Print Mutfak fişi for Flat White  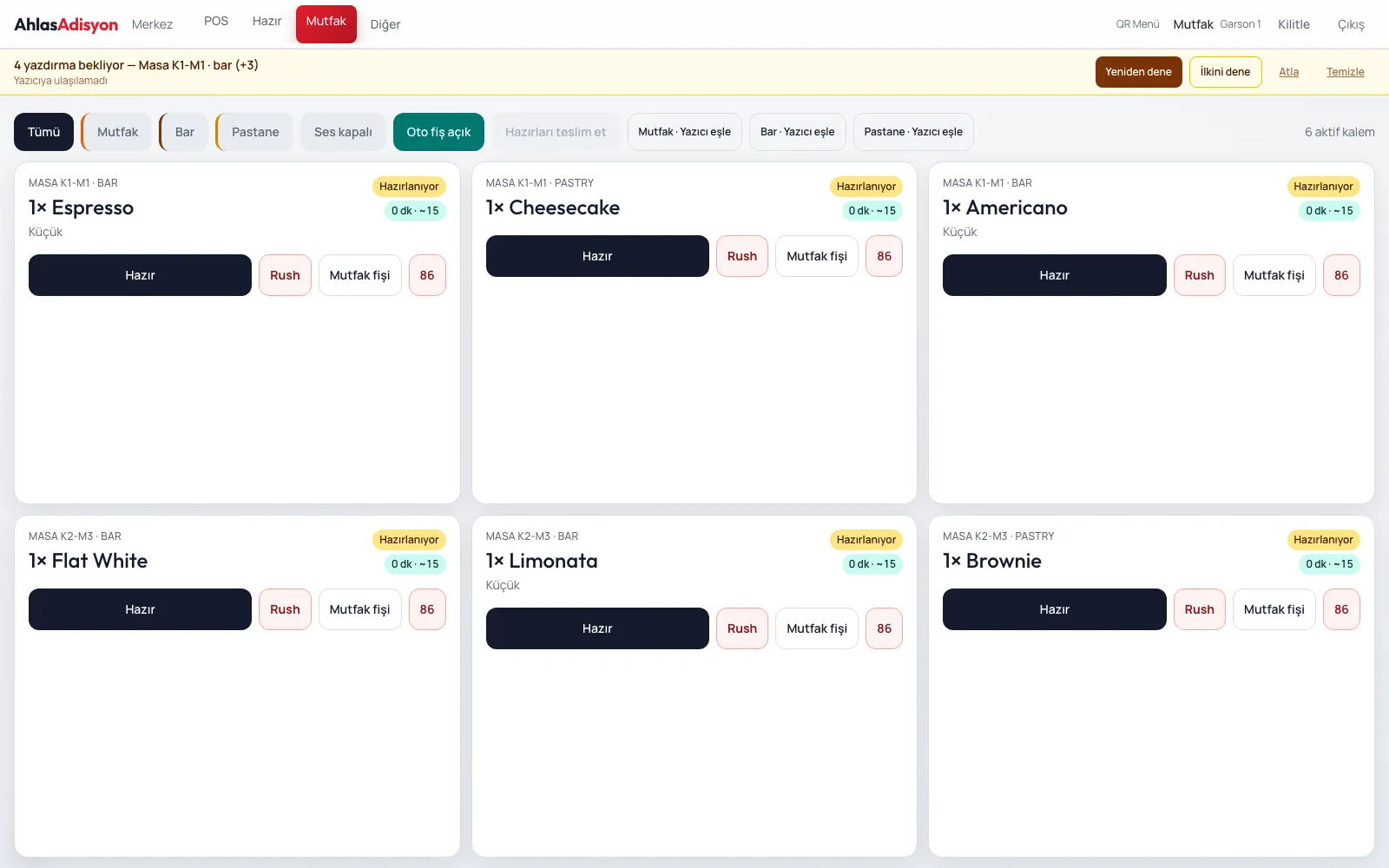pyautogui.click(x=359, y=609)
